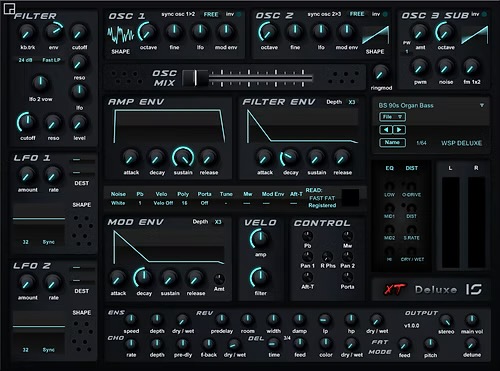The image size is (500, 371).
Task: Click the main vol output knob
Action: pos(472,320)
